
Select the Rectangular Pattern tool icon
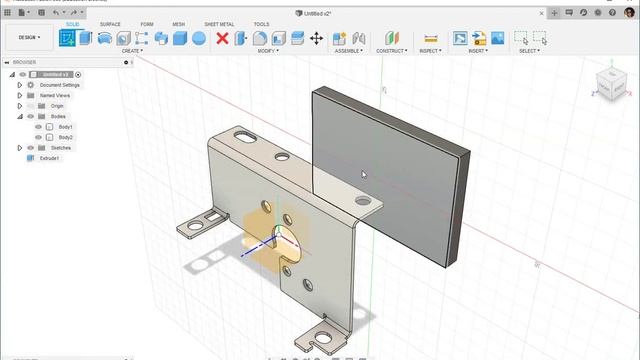(x=142, y=38)
